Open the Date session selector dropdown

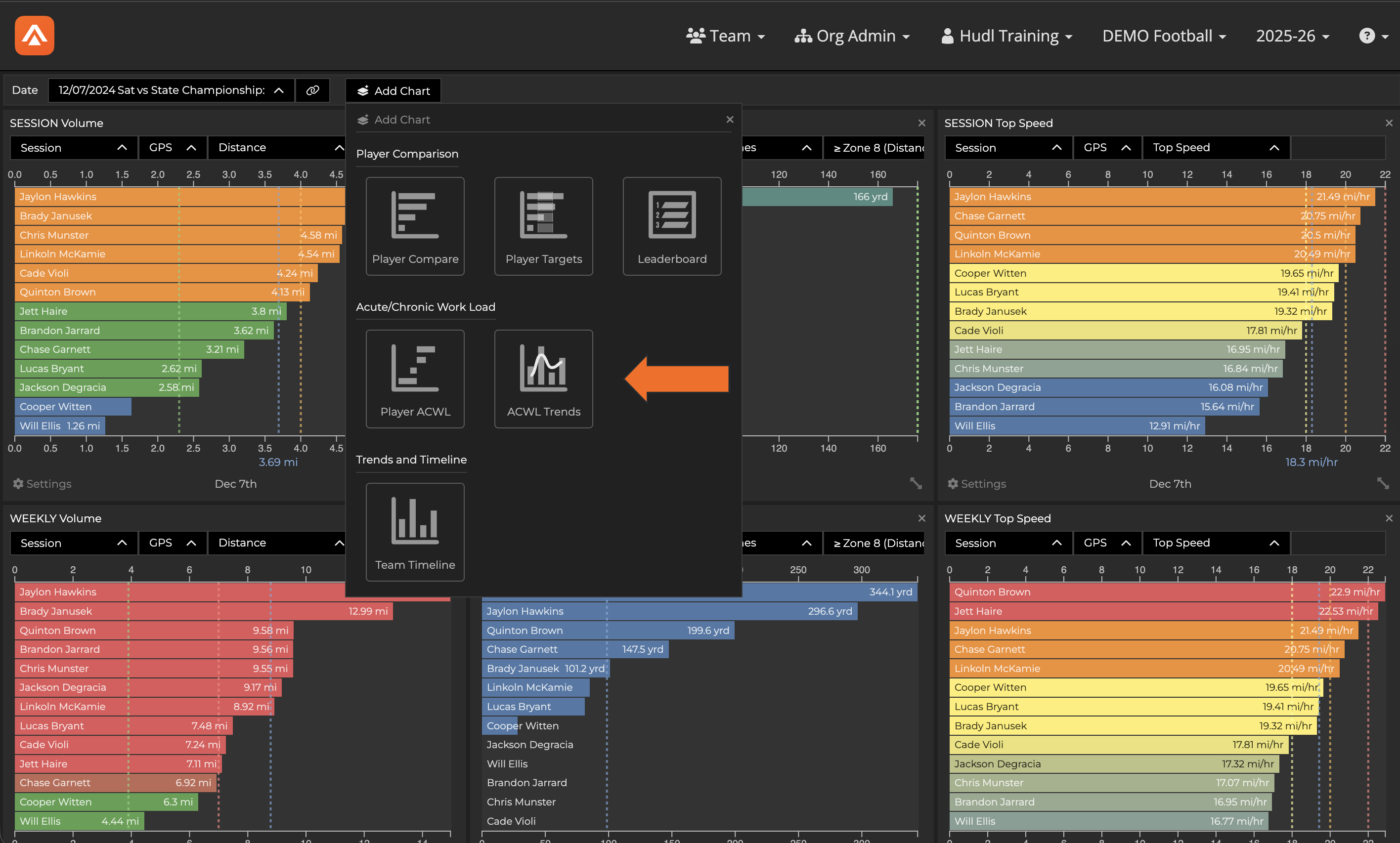click(x=171, y=90)
